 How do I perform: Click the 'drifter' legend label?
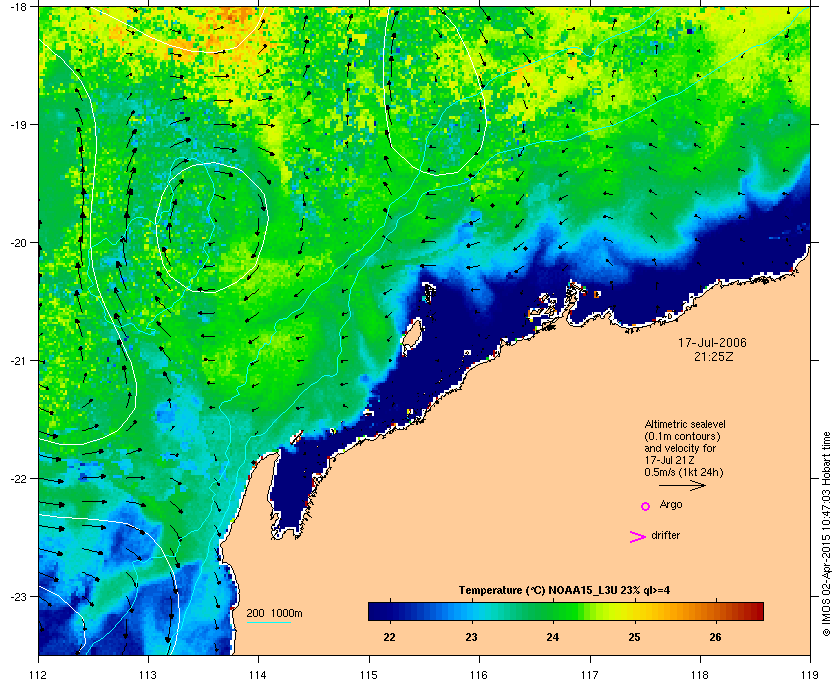(x=665, y=535)
